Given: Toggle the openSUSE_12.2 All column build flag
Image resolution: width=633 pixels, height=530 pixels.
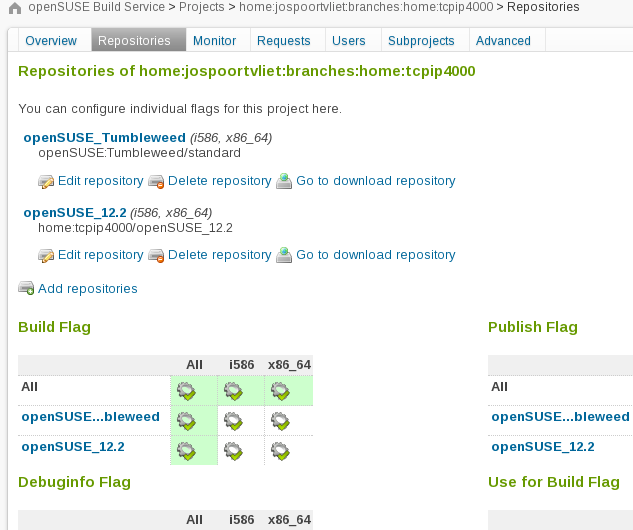Looking at the screenshot, I should [x=186, y=451].
